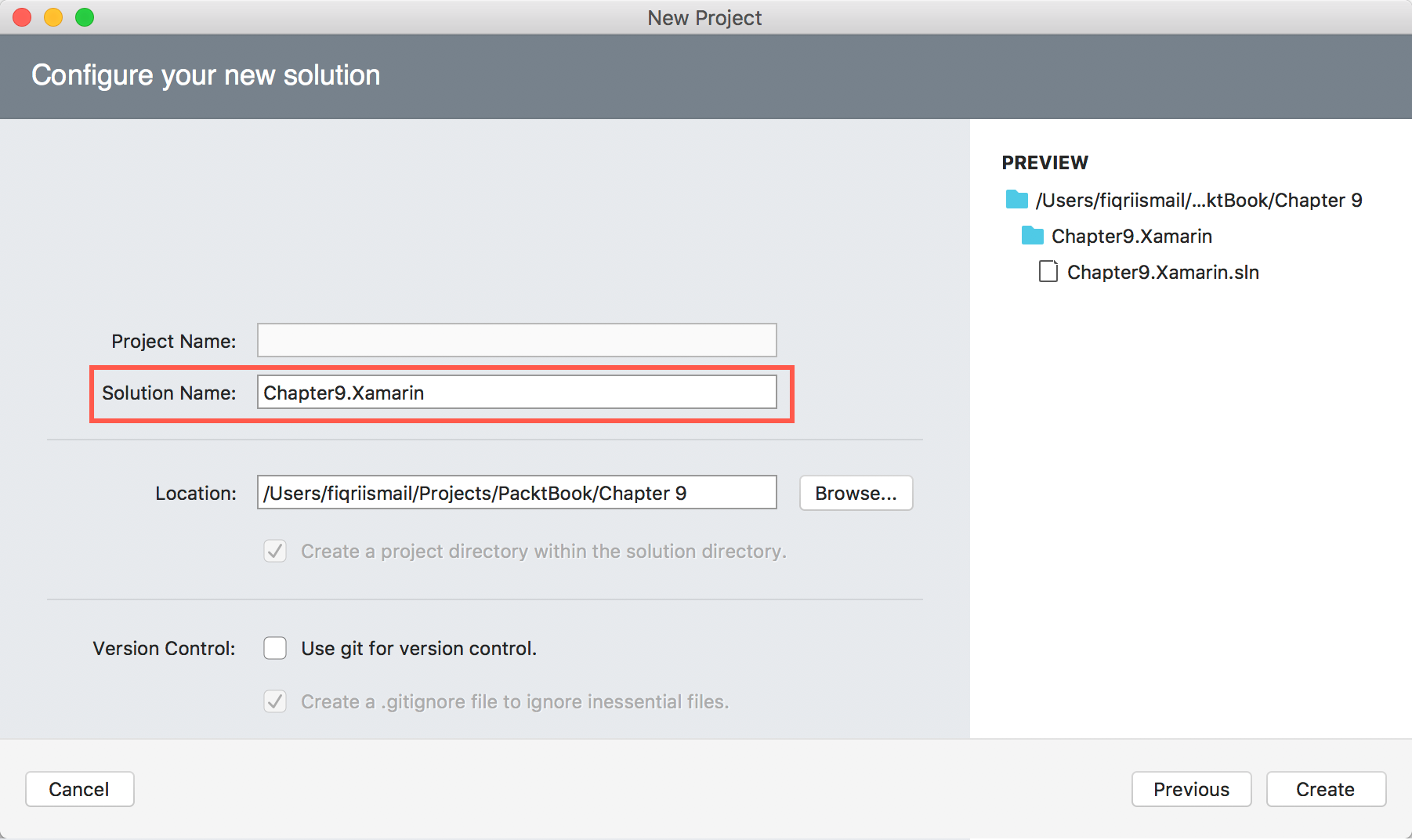Go back with the Previous button
1412x840 pixels.
point(1191,789)
